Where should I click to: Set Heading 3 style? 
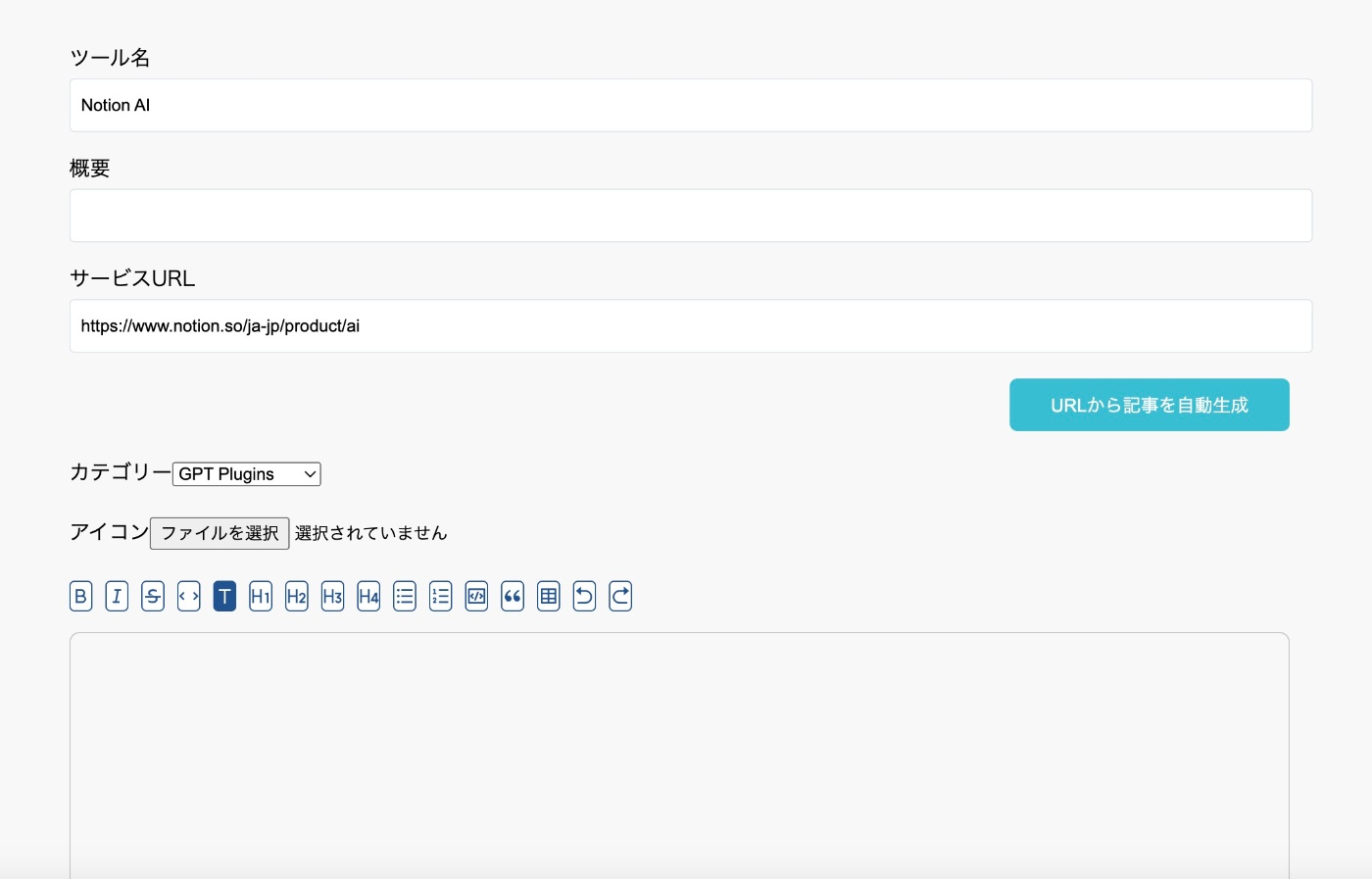[x=332, y=596]
